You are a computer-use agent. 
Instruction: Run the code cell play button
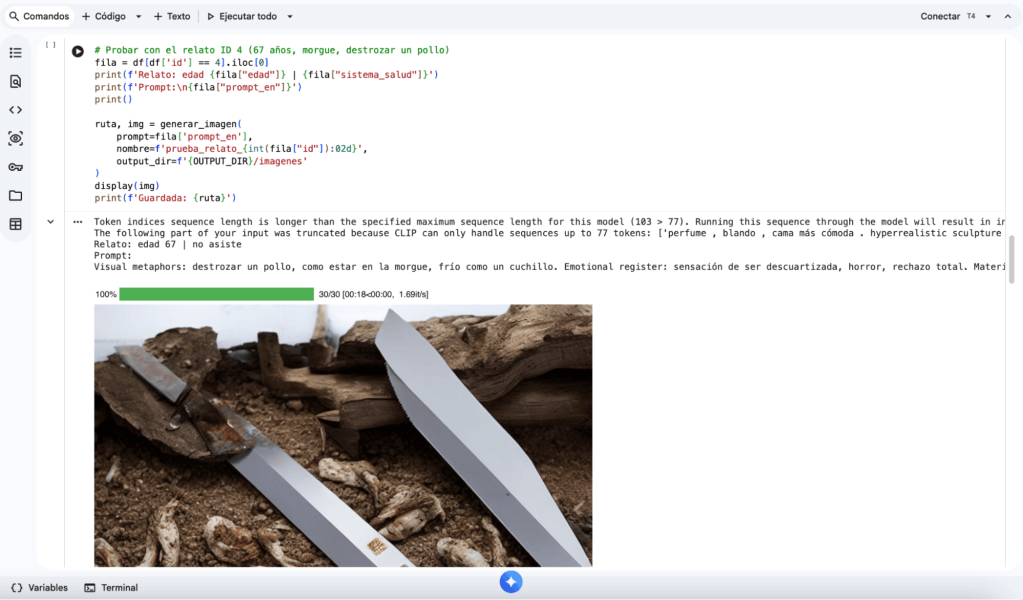tap(78, 51)
